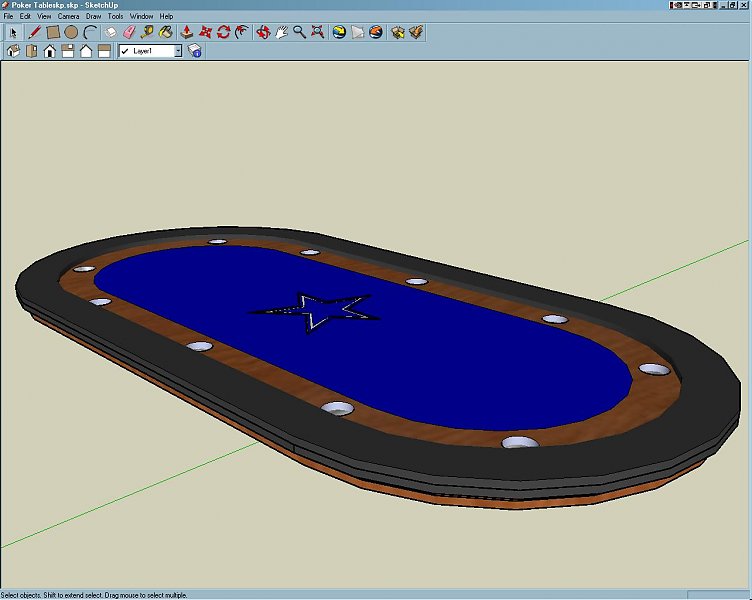This screenshot has height=600, width=752.
Task: Click the status bar hint 'Select objects. Shift to extend select.'
Action: click(51, 595)
